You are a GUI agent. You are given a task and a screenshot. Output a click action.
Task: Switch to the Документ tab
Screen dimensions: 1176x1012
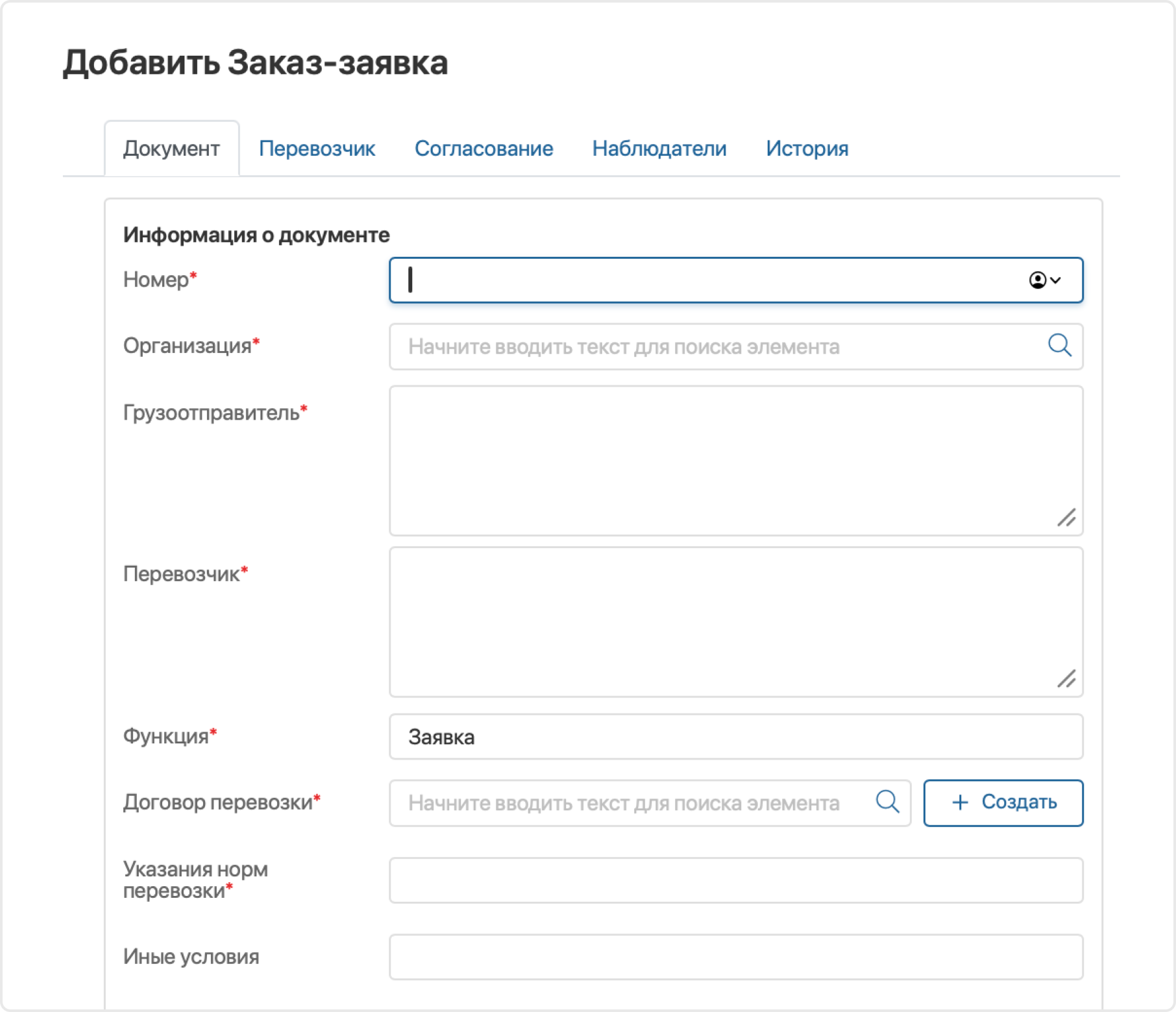171,149
